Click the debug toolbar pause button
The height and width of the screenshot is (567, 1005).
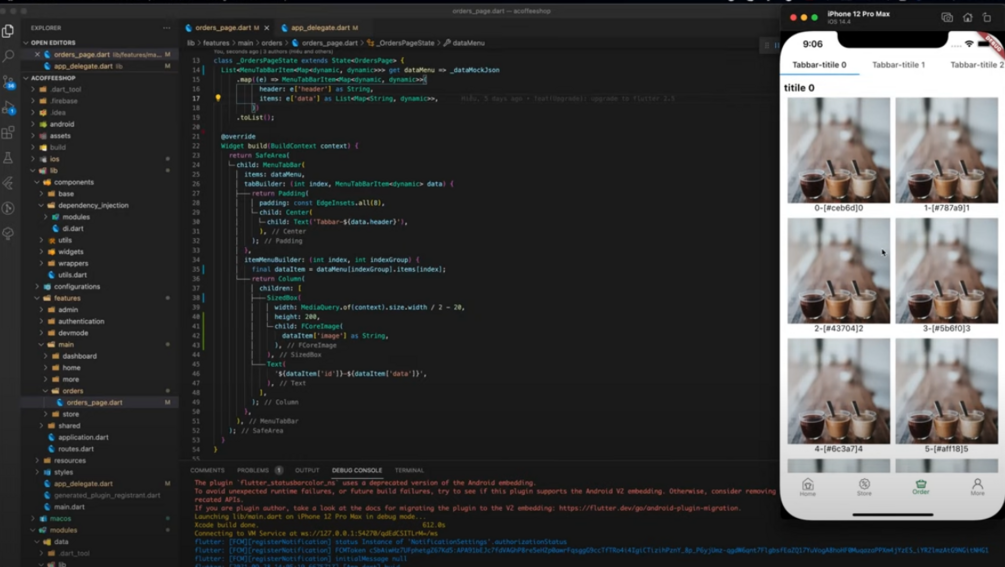(777, 45)
